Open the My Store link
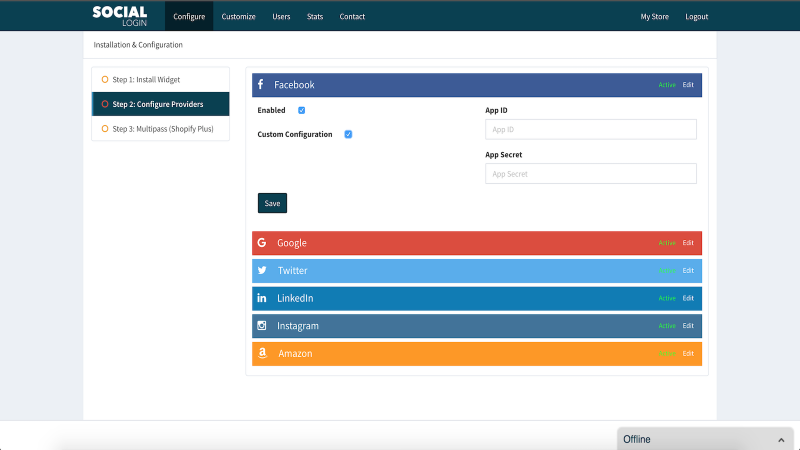This screenshot has height=450, width=800. [x=654, y=16]
